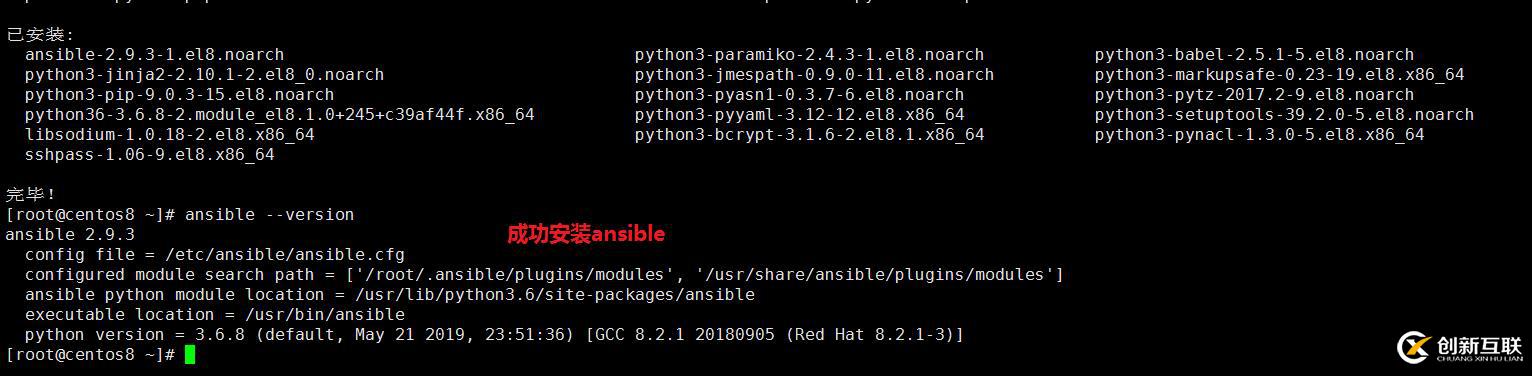
Task: Click the sshpass-1.06-9.el8.x86_64 package line
Action: 150,155
